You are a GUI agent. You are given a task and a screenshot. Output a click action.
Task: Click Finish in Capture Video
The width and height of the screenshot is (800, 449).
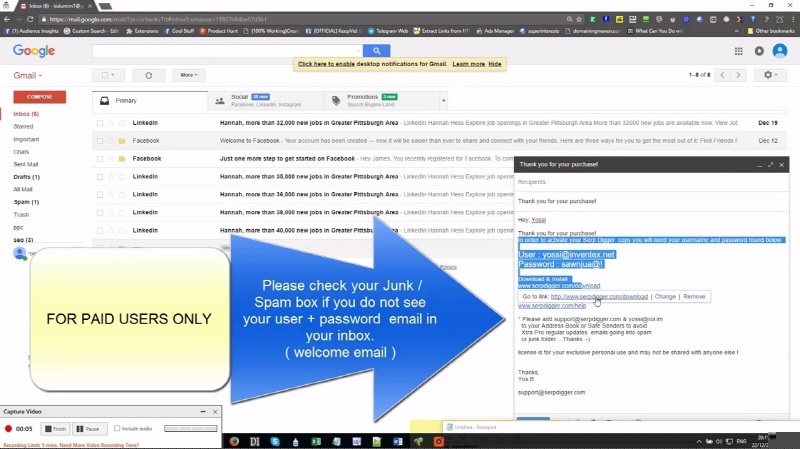(55, 429)
